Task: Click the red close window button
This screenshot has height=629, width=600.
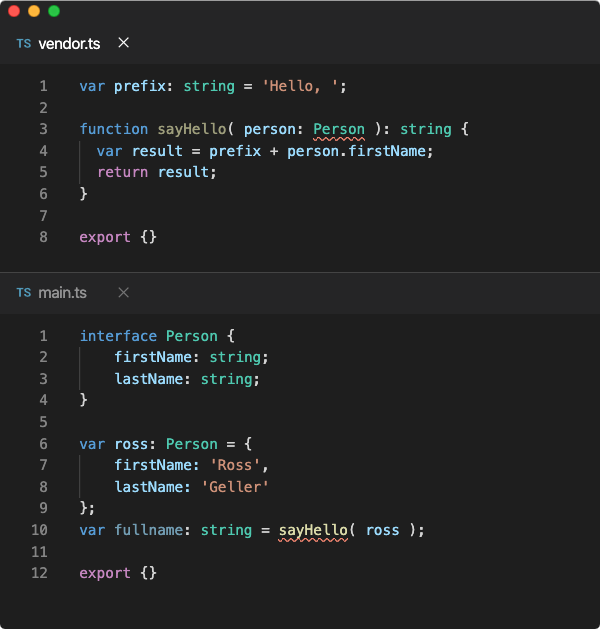Action: pyautogui.click(x=14, y=11)
